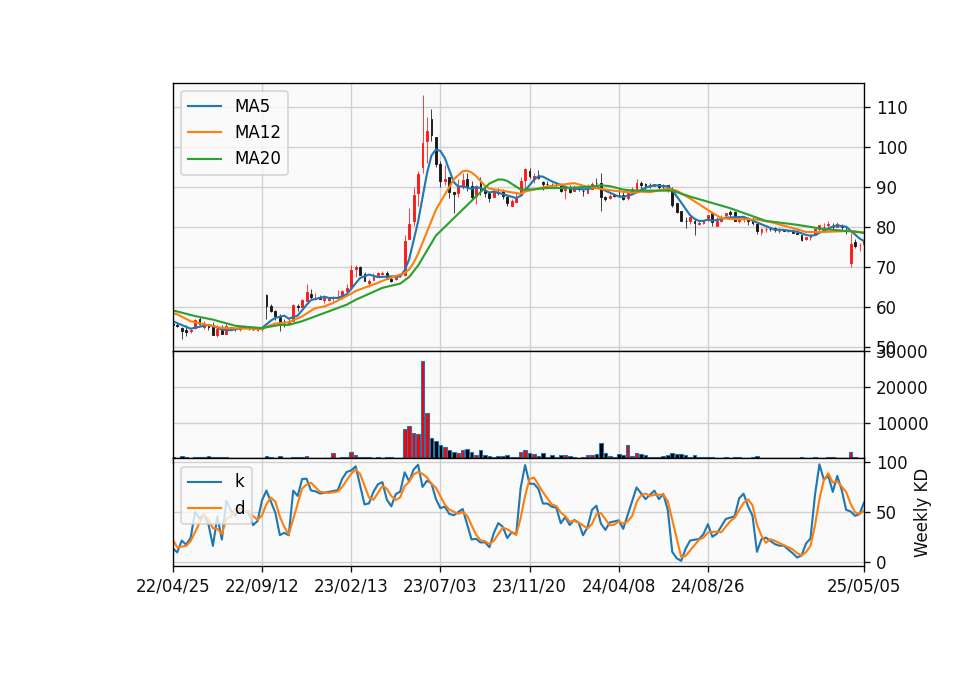This screenshot has height=690, width=960.
Task: Click the 20000 volume axis label
Action: click(x=902, y=388)
